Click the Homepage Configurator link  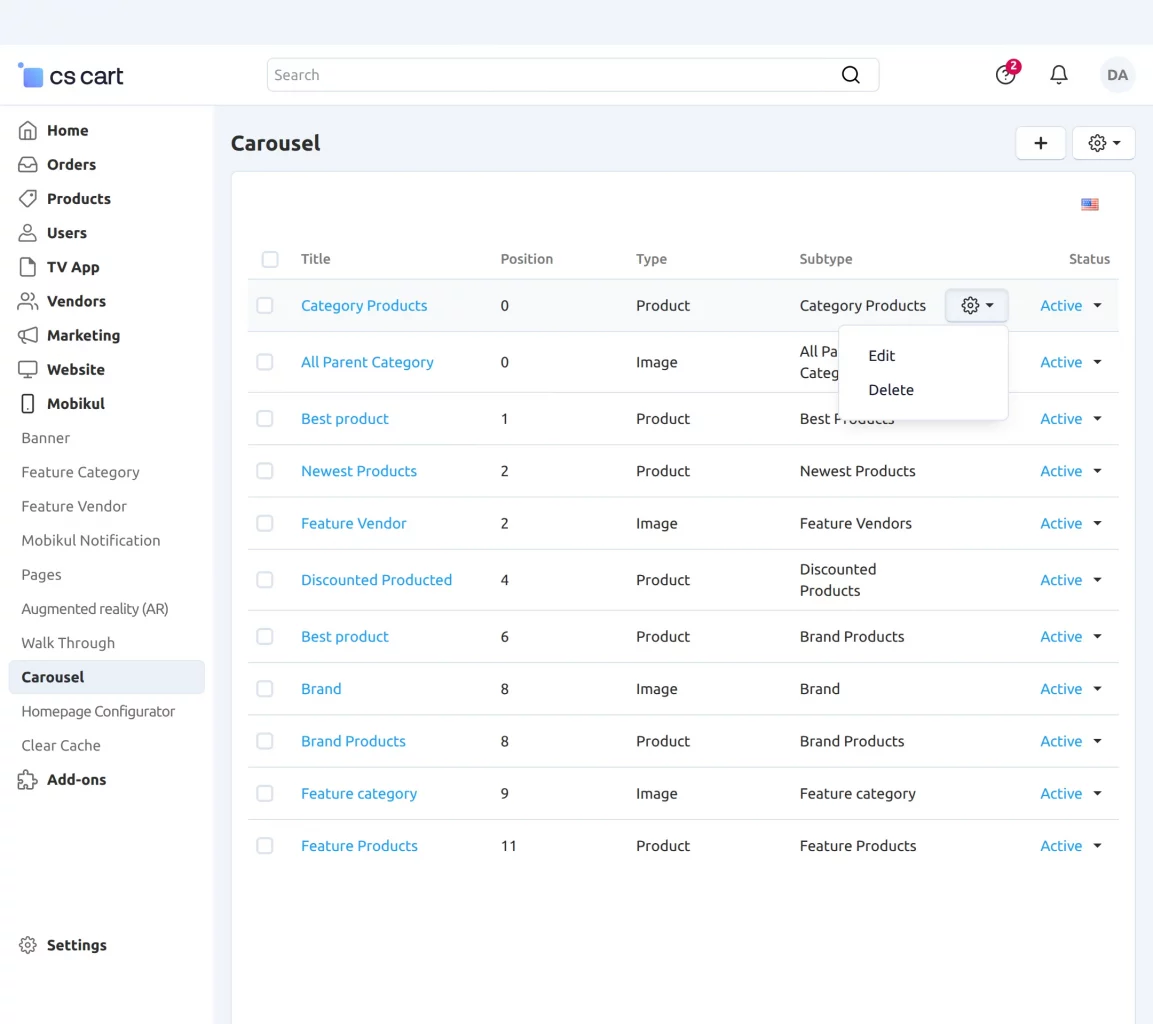point(97,711)
